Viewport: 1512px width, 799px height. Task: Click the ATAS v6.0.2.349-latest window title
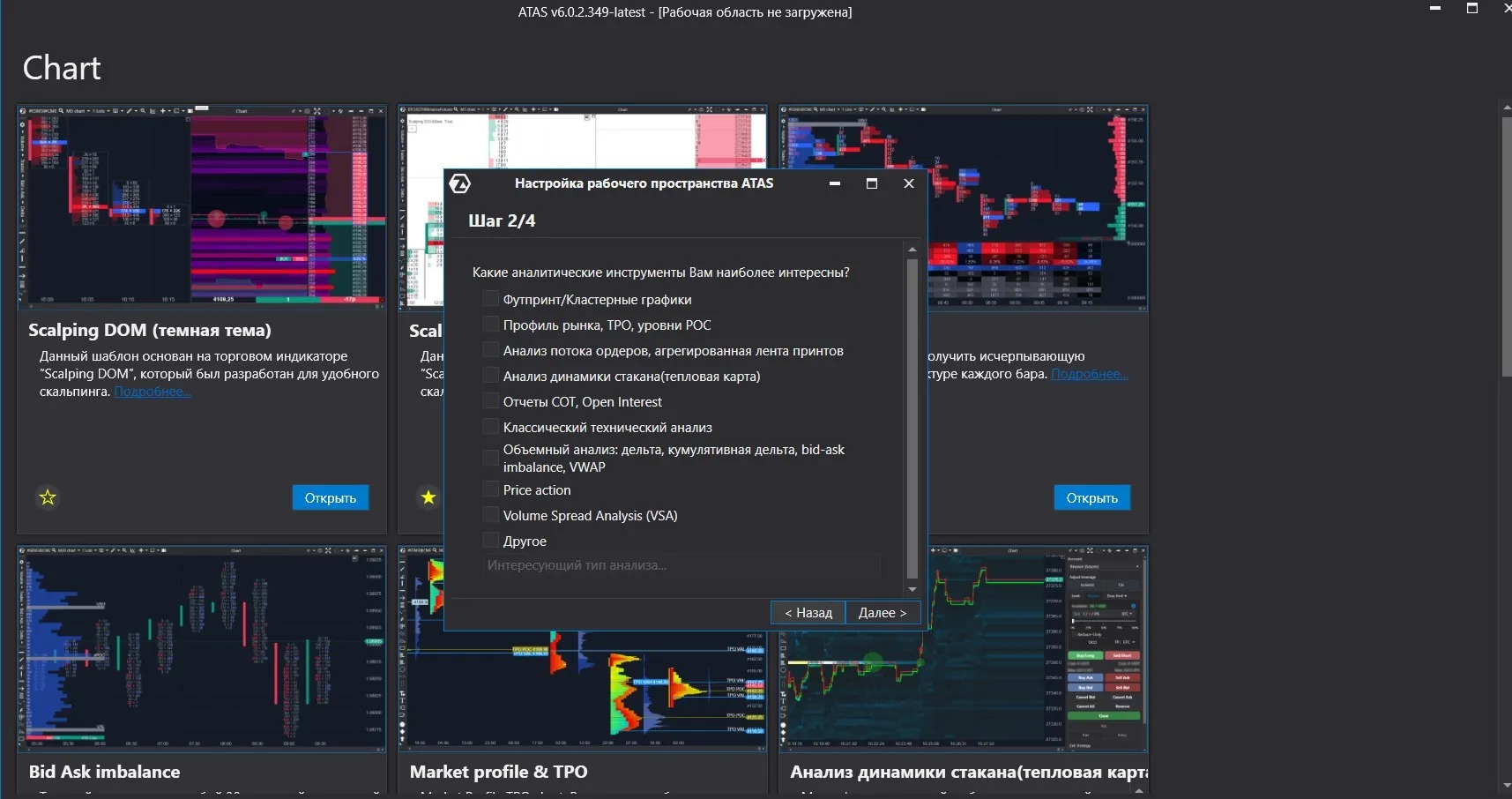[x=685, y=12]
